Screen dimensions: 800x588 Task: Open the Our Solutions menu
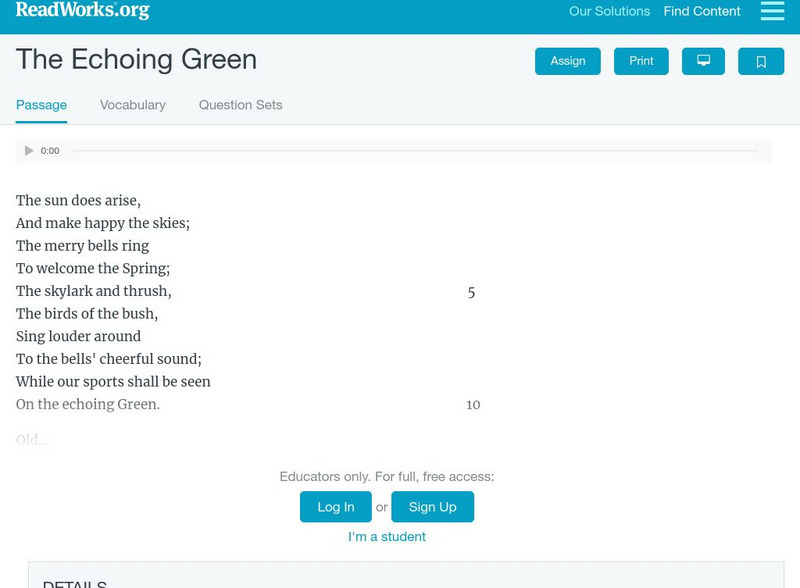tap(608, 11)
